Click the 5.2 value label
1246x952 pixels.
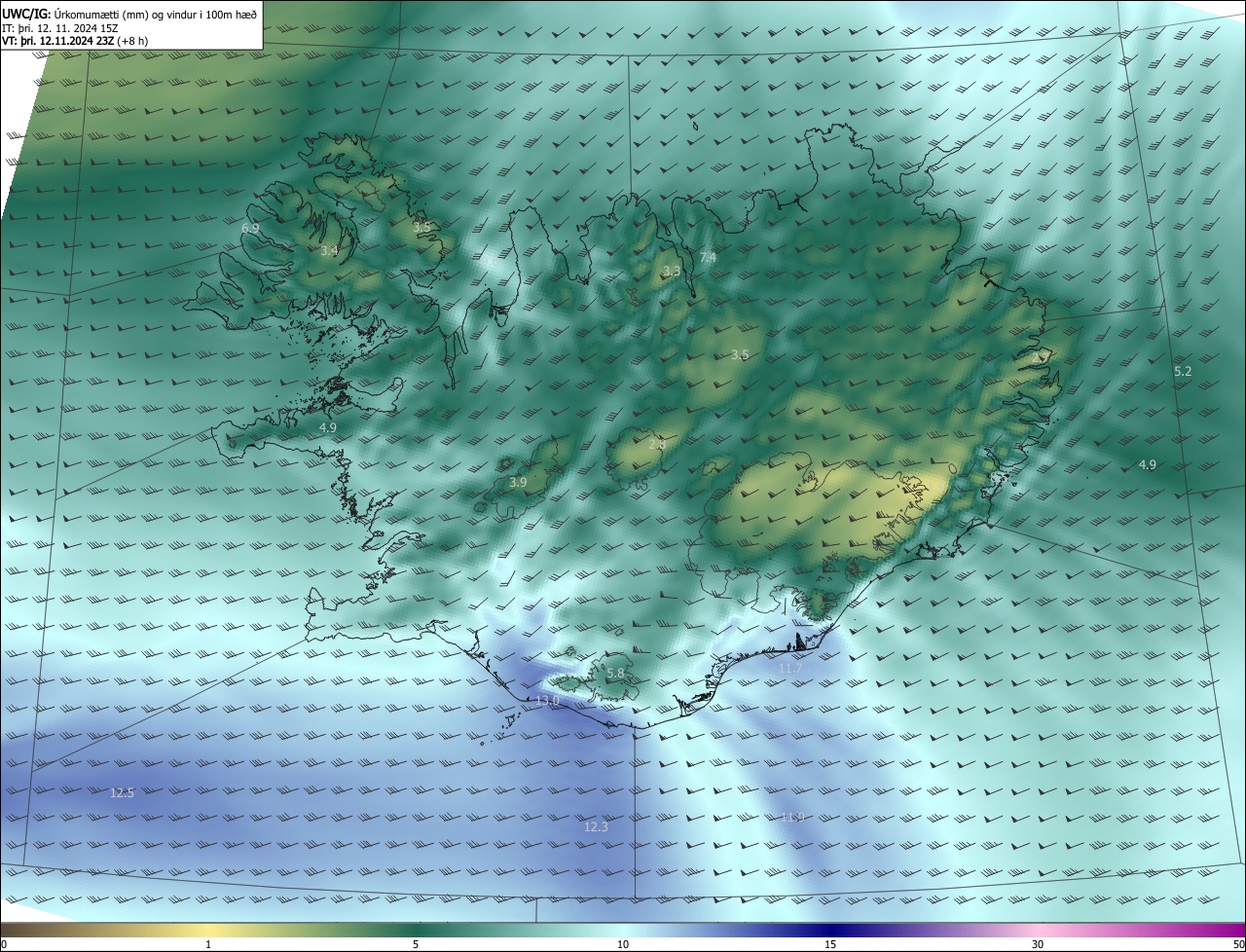point(1183,372)
